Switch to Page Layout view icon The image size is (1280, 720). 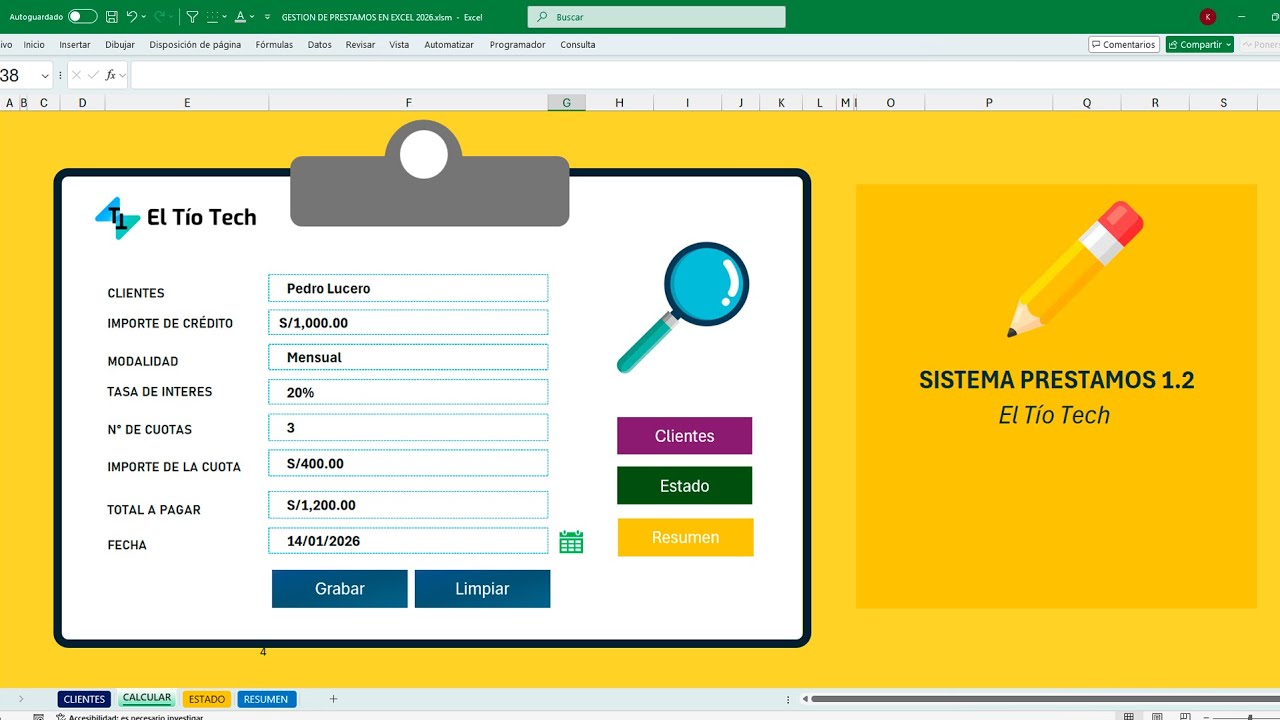coord(1157,716)
